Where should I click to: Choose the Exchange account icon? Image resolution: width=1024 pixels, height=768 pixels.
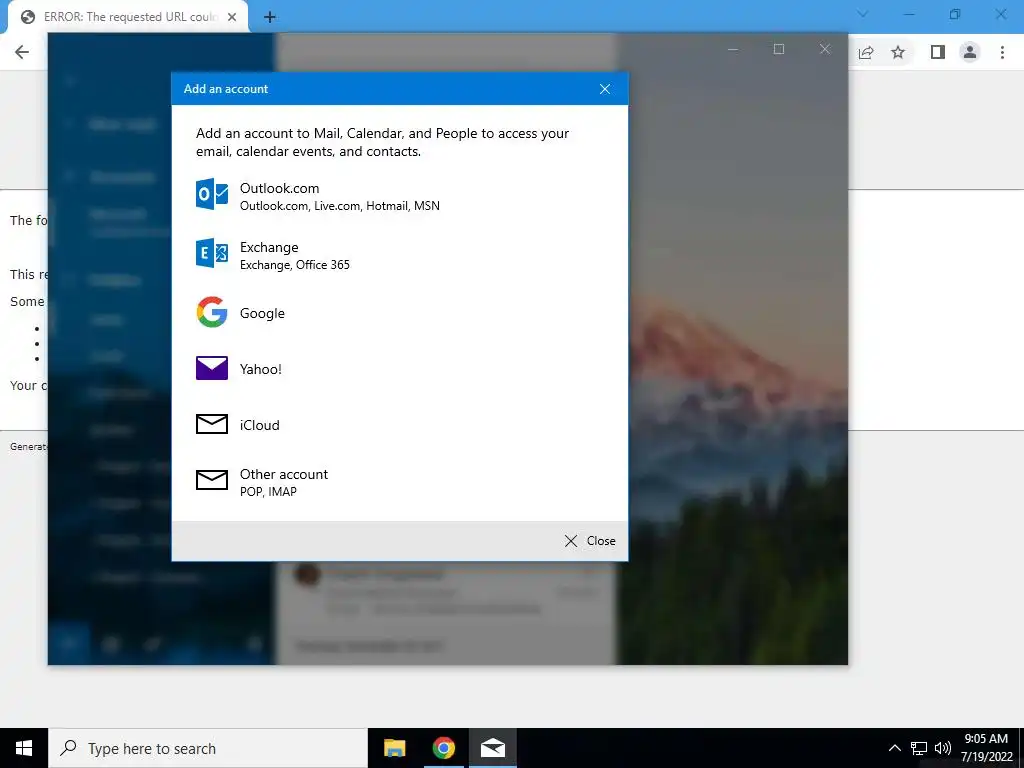click(x=212, y=253)
